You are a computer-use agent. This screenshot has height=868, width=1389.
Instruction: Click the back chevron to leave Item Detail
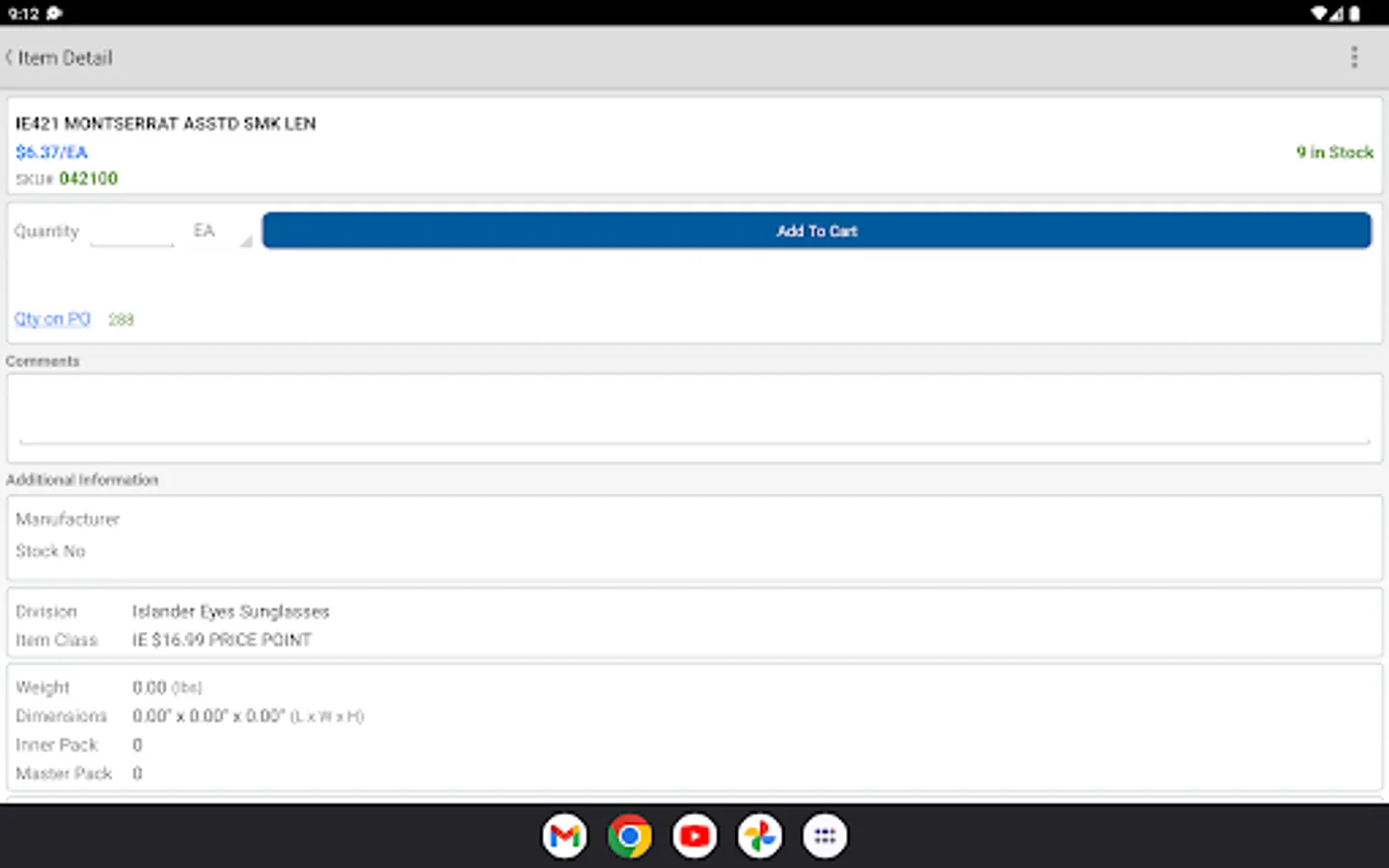9,57
